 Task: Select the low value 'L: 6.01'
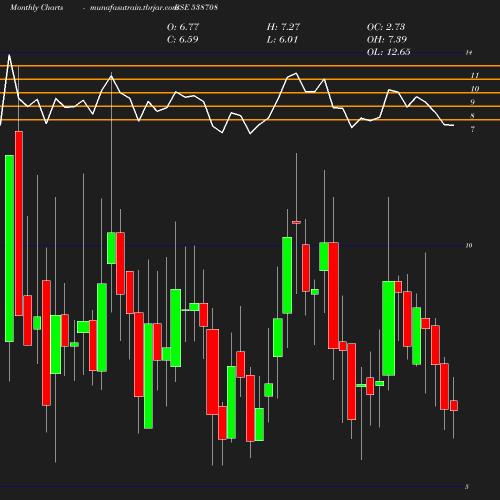pyautogui.click(x=282, y=40)
